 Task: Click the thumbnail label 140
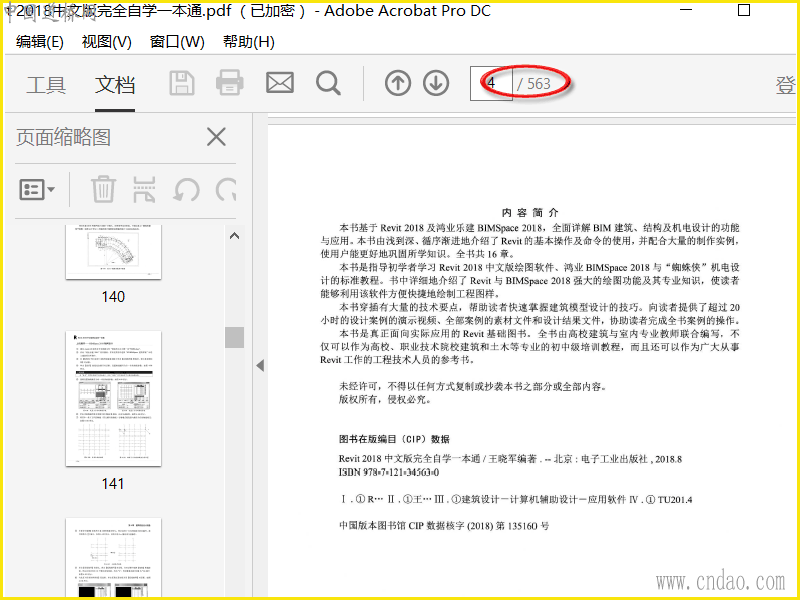pyautogui.click(x=113, y=296)
